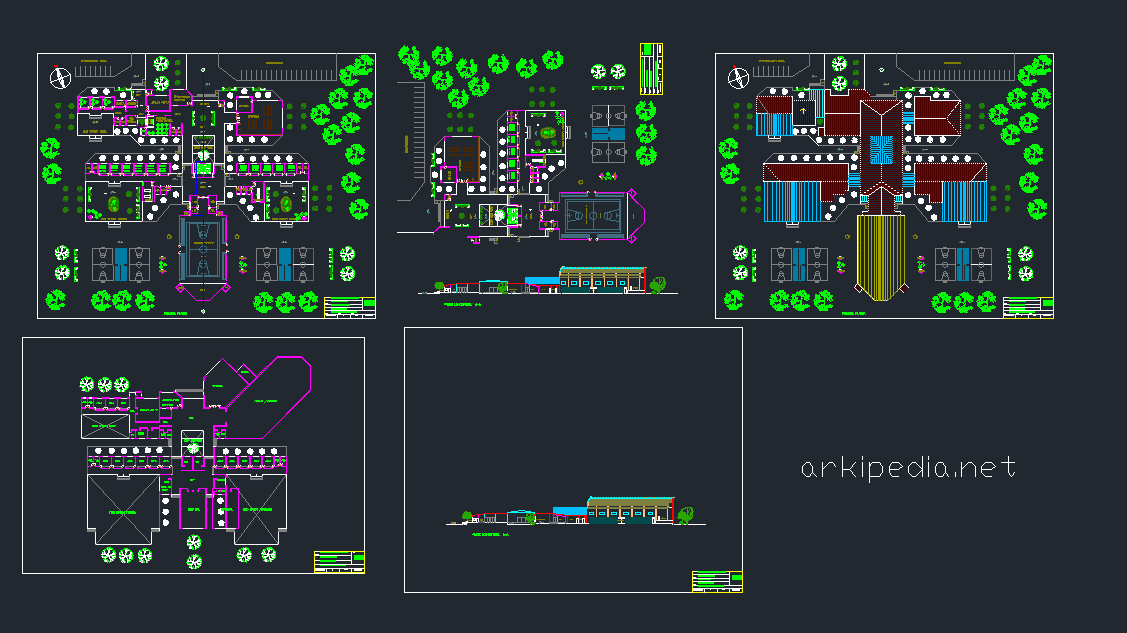Click the yellow-bordered legend block on the middle sheet
1127x633 pixels.
coord(652,68)
